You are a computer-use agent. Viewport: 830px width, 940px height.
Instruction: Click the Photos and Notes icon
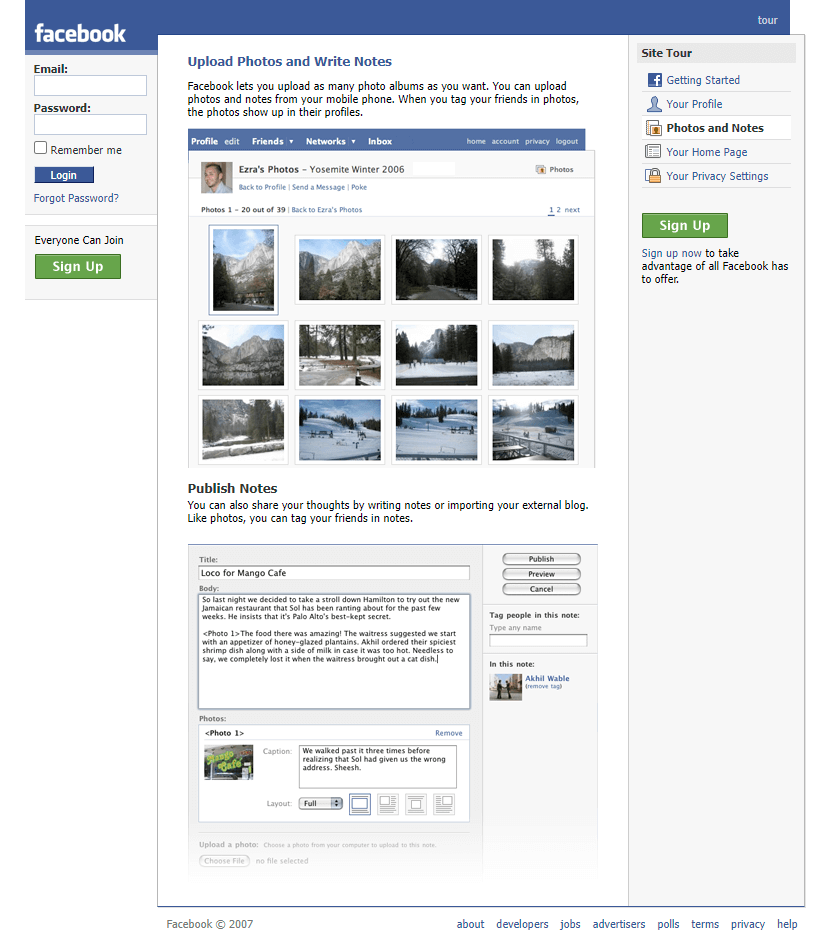(x=653, y=128)
